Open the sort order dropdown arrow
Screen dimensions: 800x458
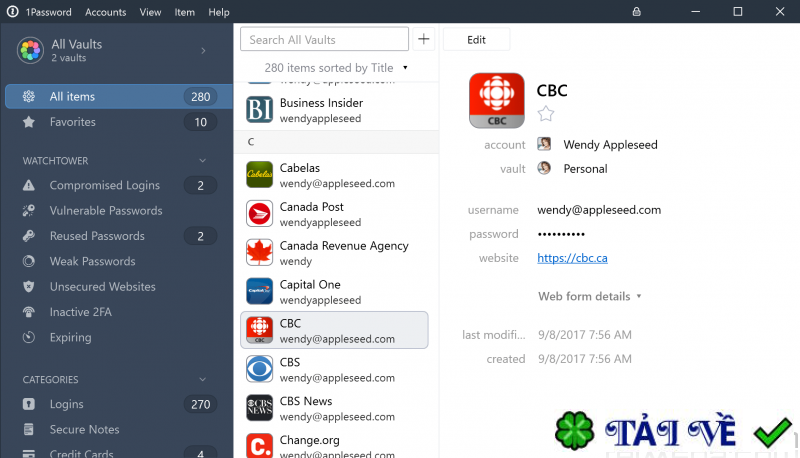[405, 68]
